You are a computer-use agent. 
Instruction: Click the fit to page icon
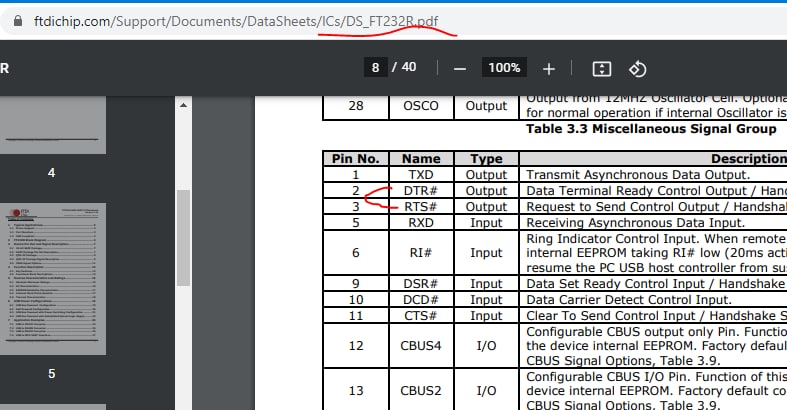point(601,69)
